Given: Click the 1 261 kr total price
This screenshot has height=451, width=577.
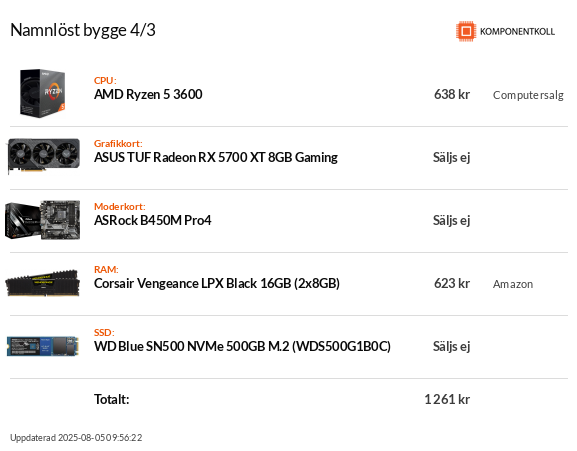Looking at the screenshot, I should (447, 399).
